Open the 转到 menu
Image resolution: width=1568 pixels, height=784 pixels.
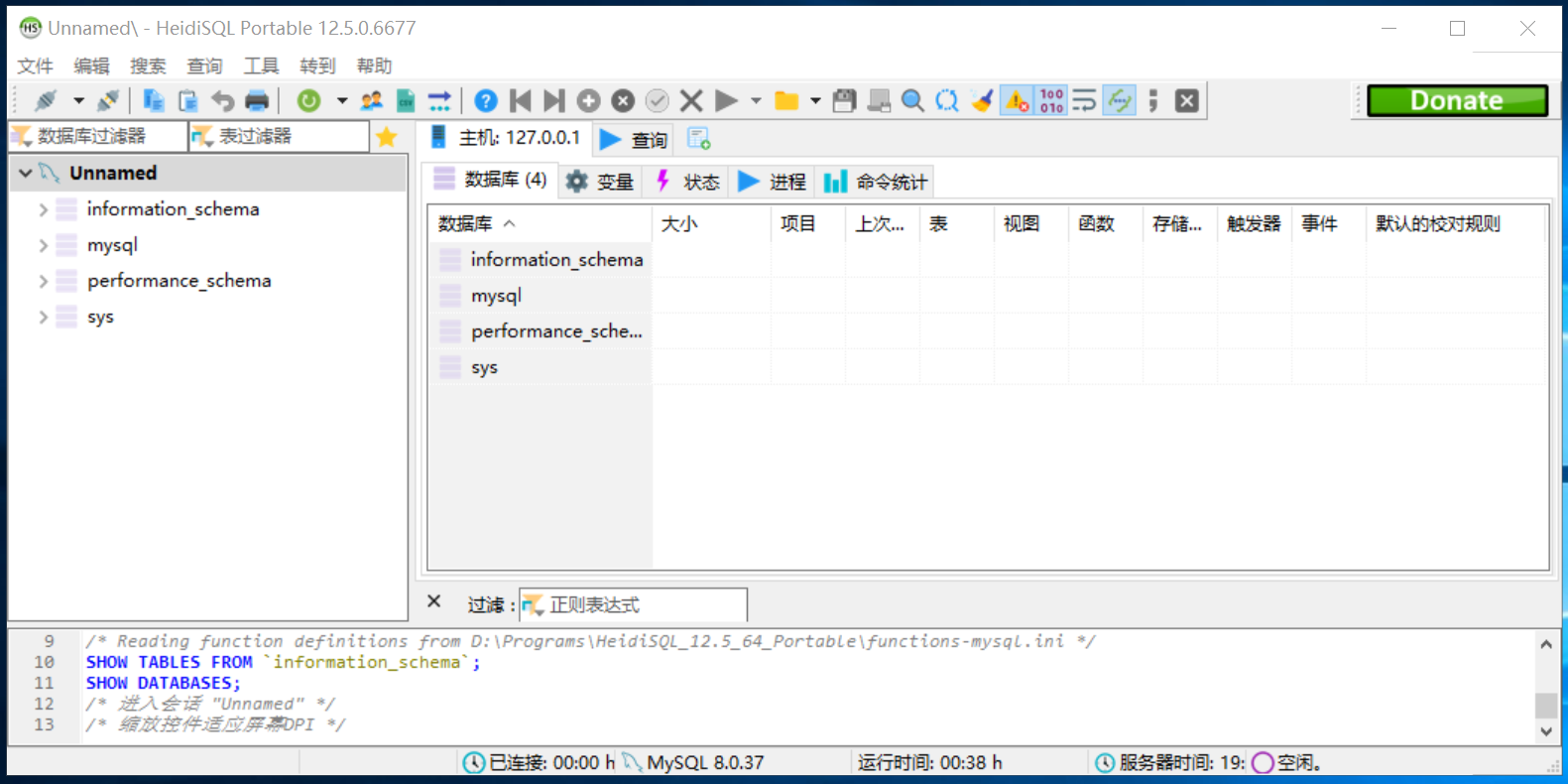[x=317, y=65]
